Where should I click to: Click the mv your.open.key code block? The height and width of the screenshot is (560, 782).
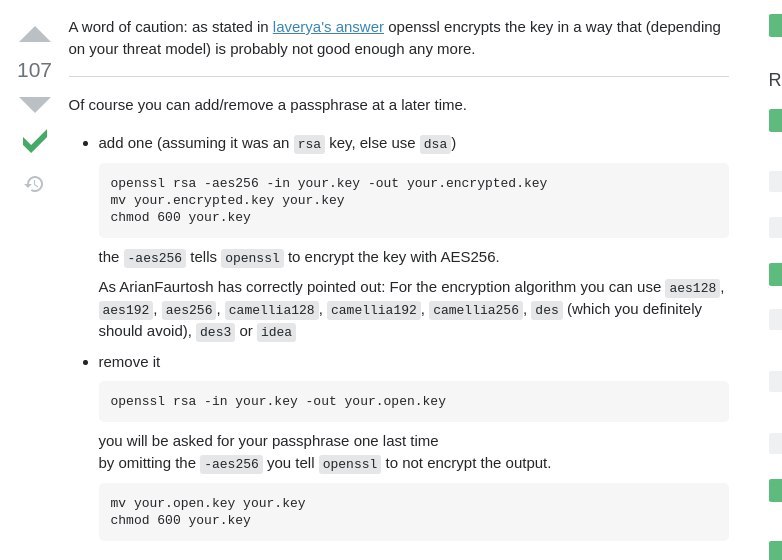pyautogui.click(x=413, y=511)
